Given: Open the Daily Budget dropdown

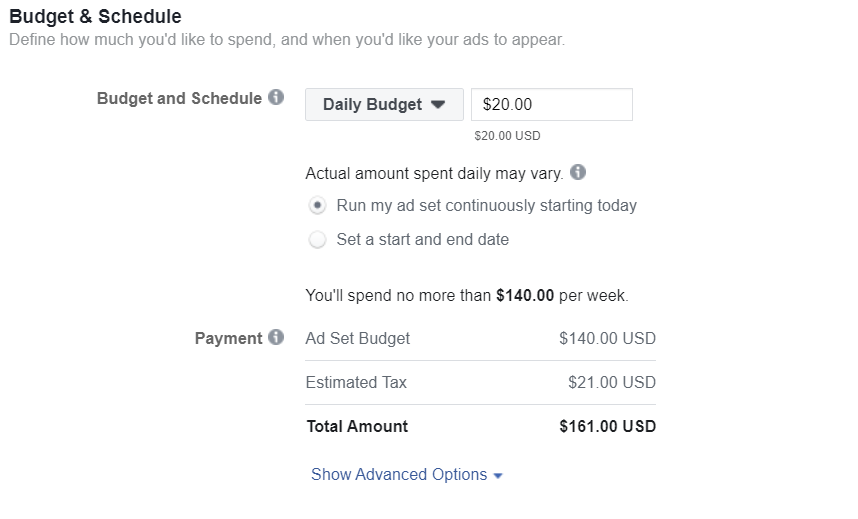Looking at the screenshot, I should tap(384, 105).
